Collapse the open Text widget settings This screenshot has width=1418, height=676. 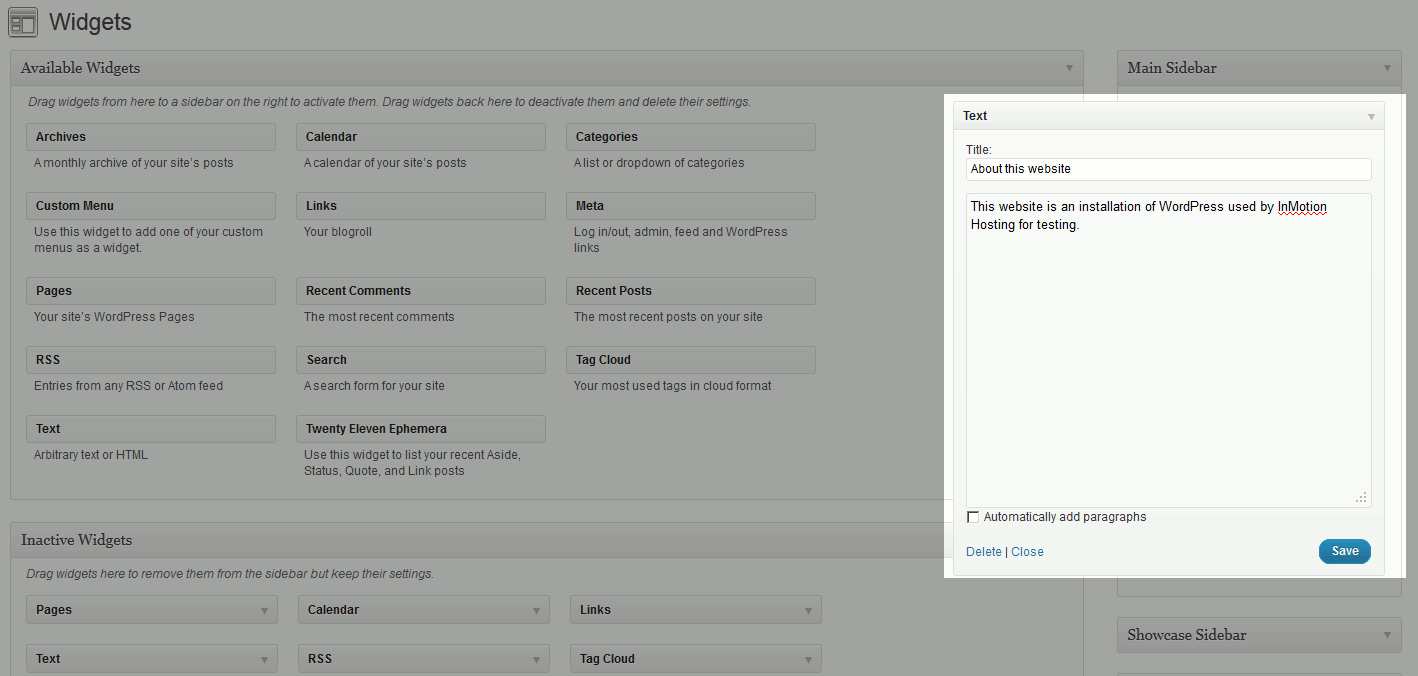pyautogui.click(x=1370, y=115)
